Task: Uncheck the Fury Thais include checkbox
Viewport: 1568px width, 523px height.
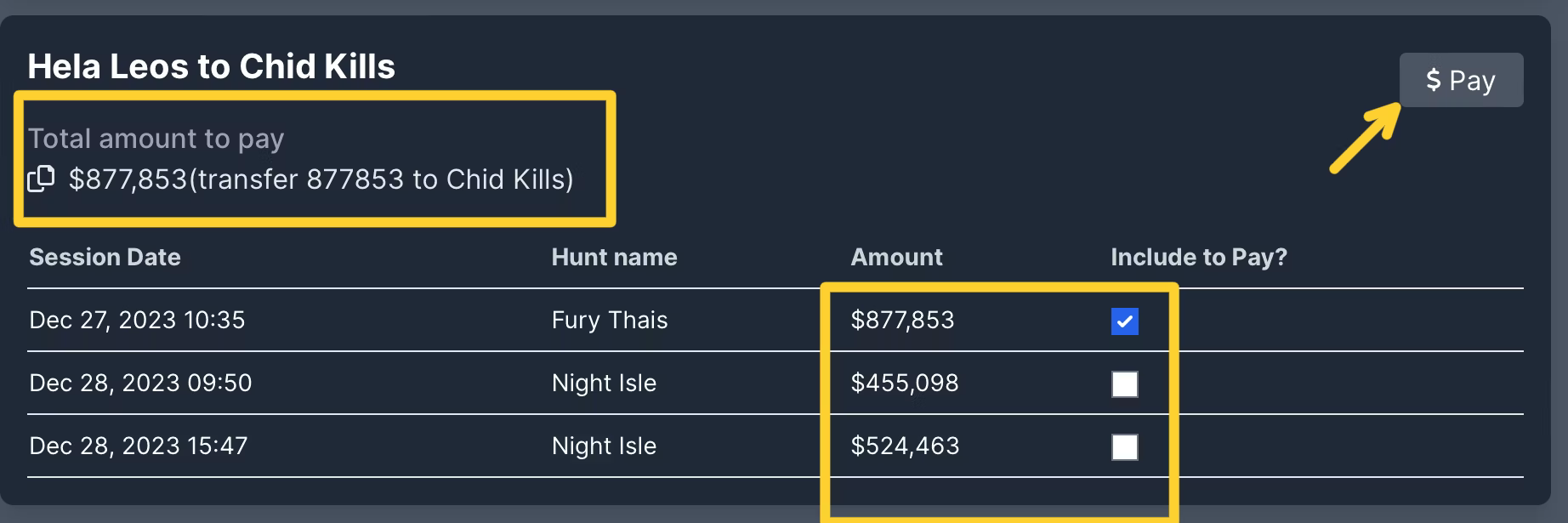Action: point(1124,321)
